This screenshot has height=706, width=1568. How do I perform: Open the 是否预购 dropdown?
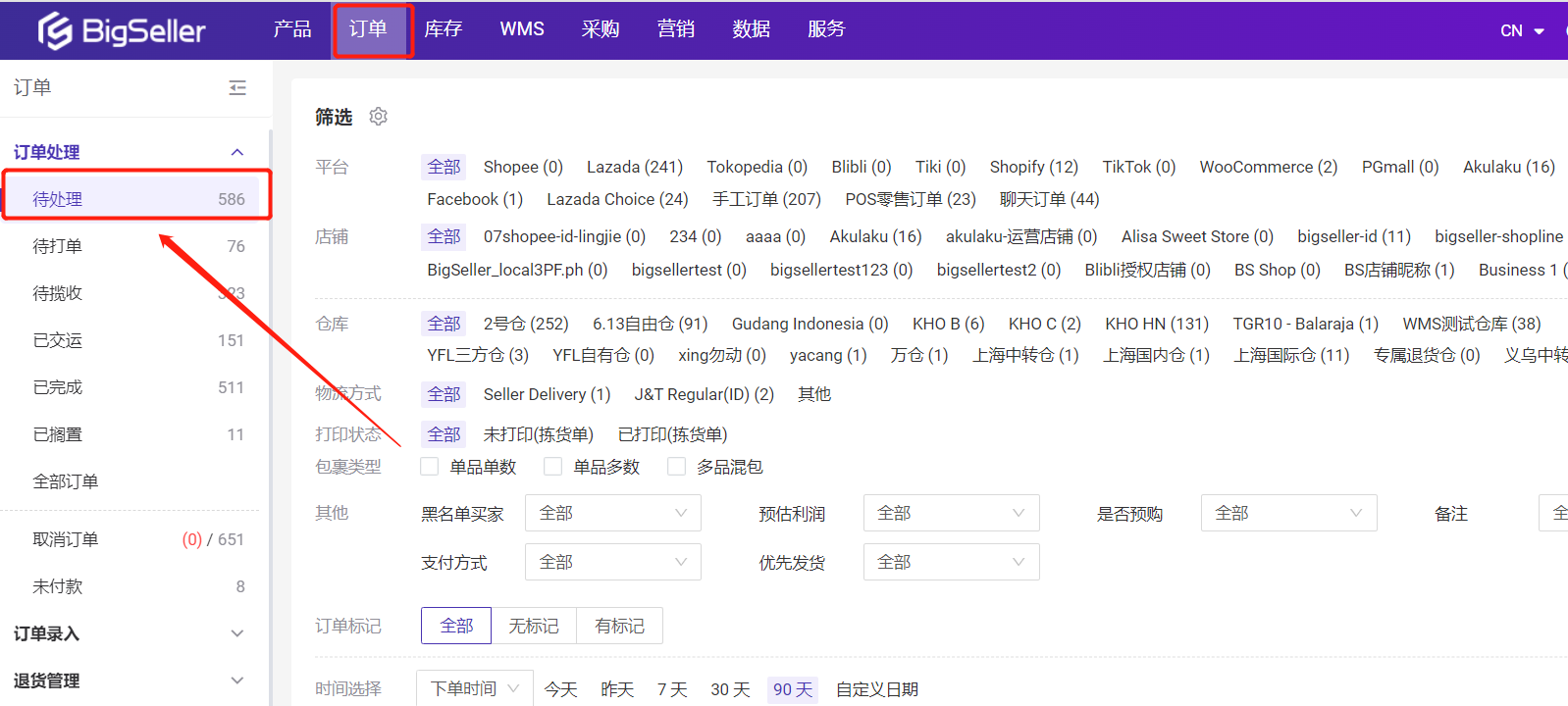point(1289,513)
